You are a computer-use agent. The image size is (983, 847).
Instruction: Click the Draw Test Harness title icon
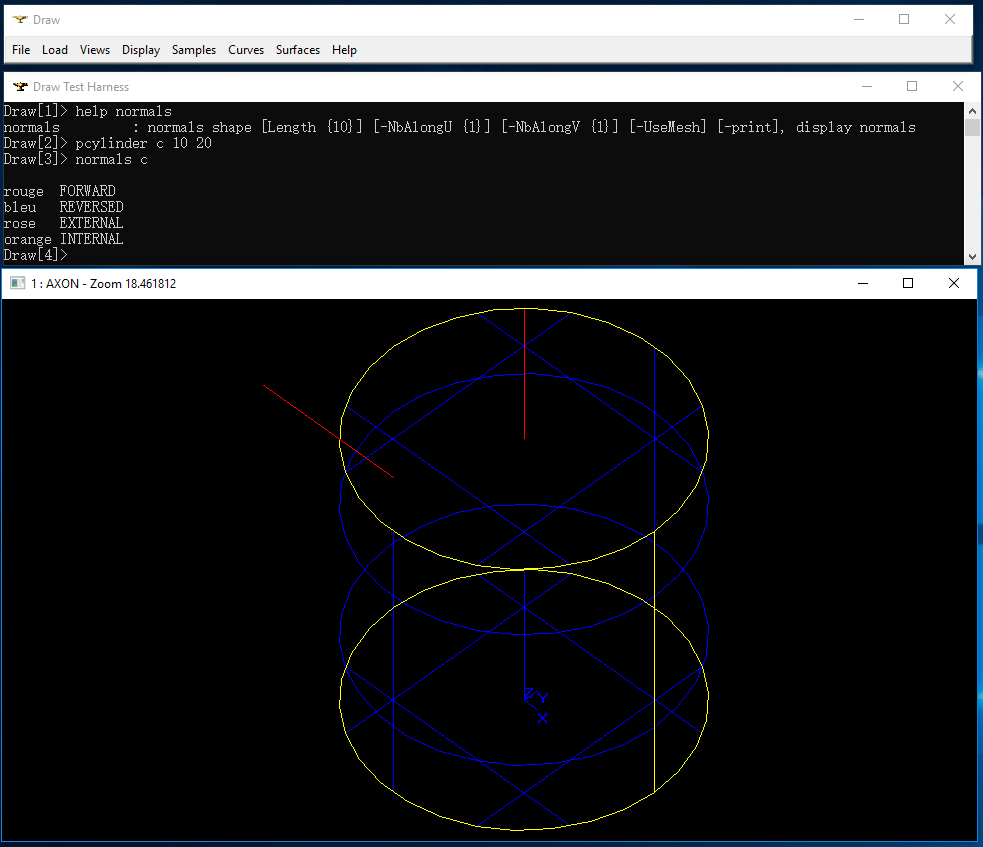coord(20,87)
